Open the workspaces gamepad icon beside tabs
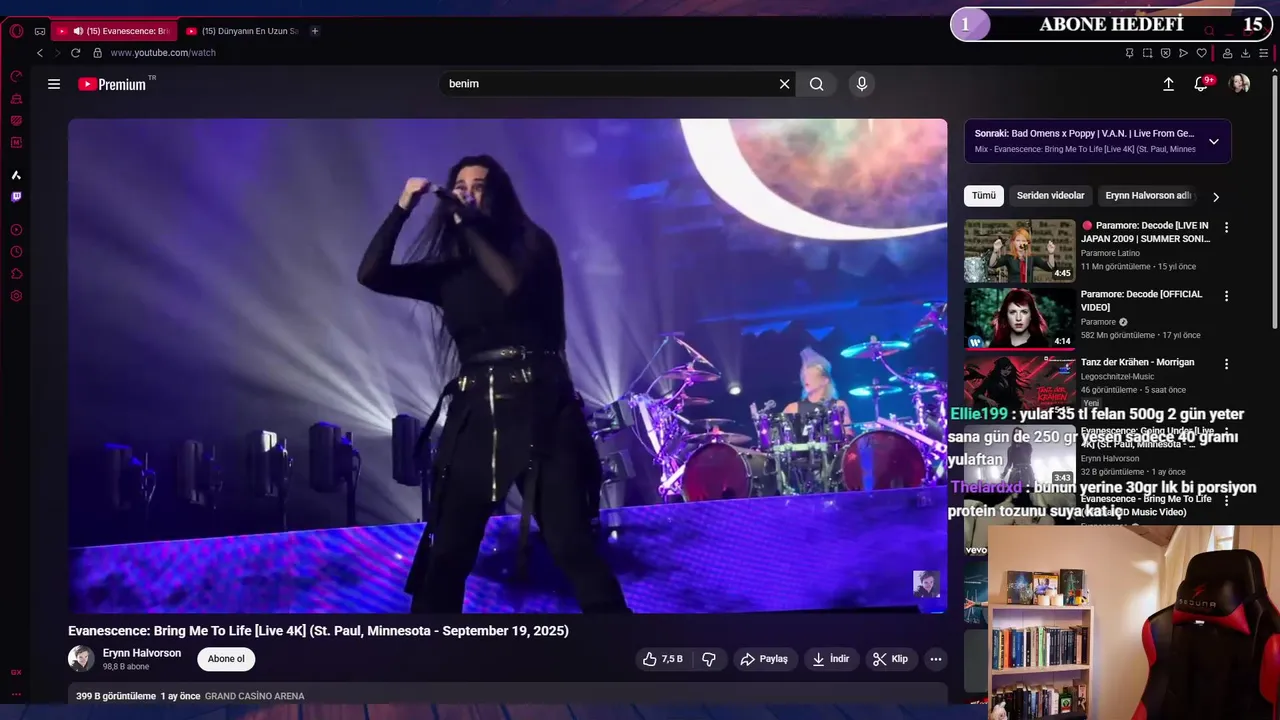Image resolution: width=1280 pixels, height=720 pixels. tap(40, 31)
